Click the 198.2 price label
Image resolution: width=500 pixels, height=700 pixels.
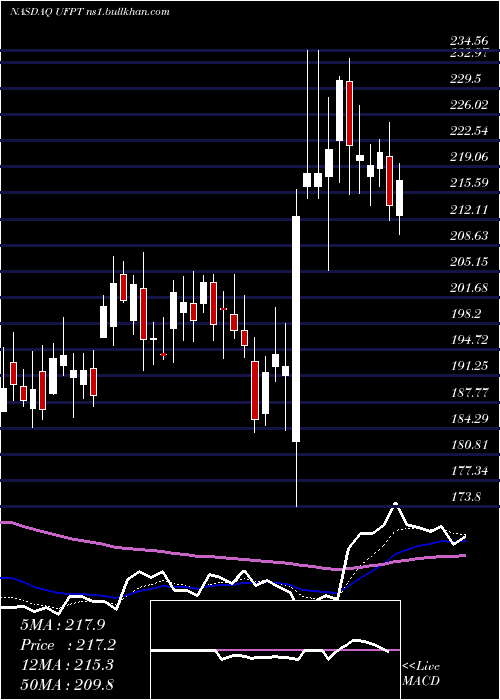click(x=466, y=313)
